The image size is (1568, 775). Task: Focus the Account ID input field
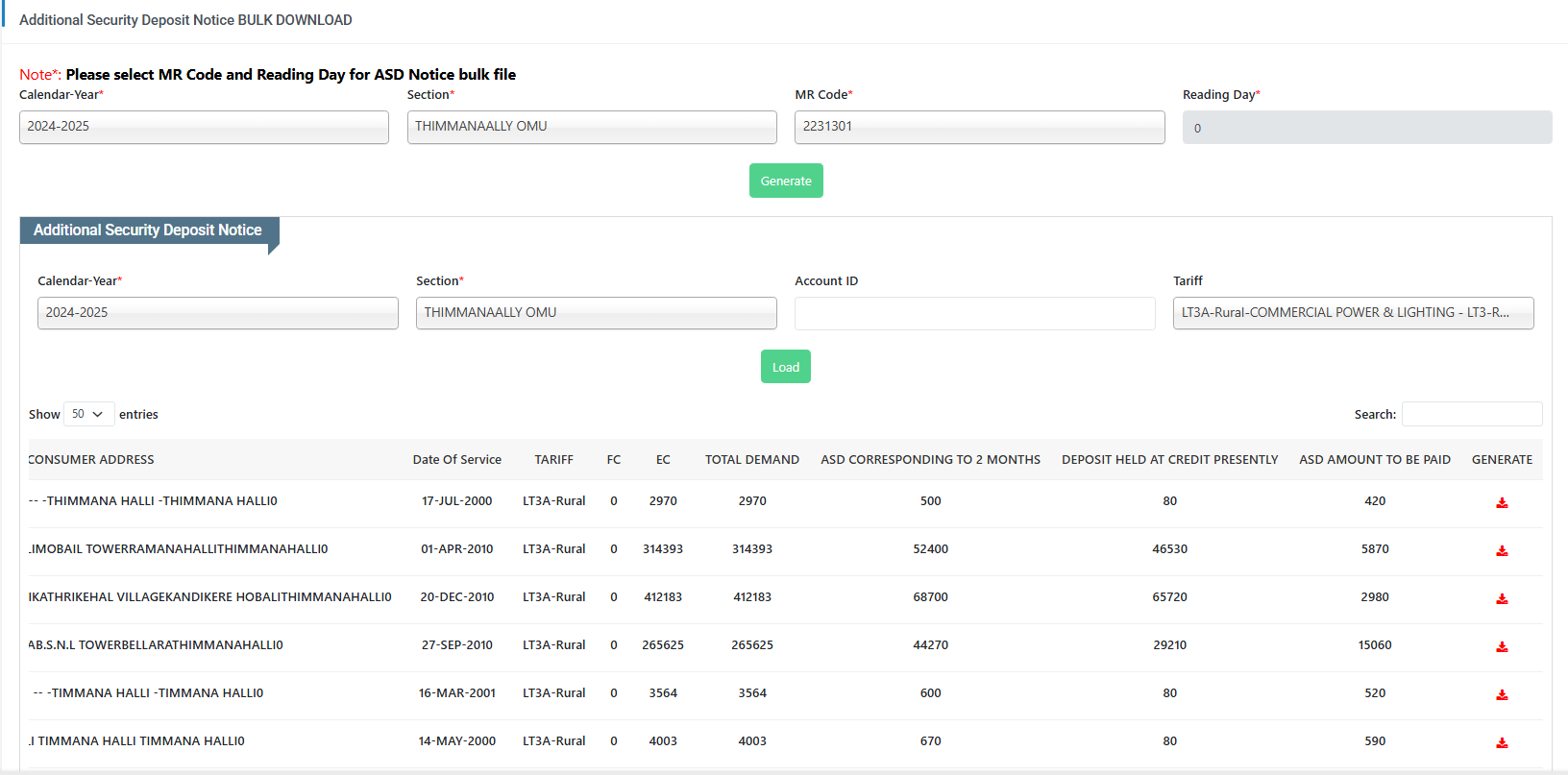point(974,313)
